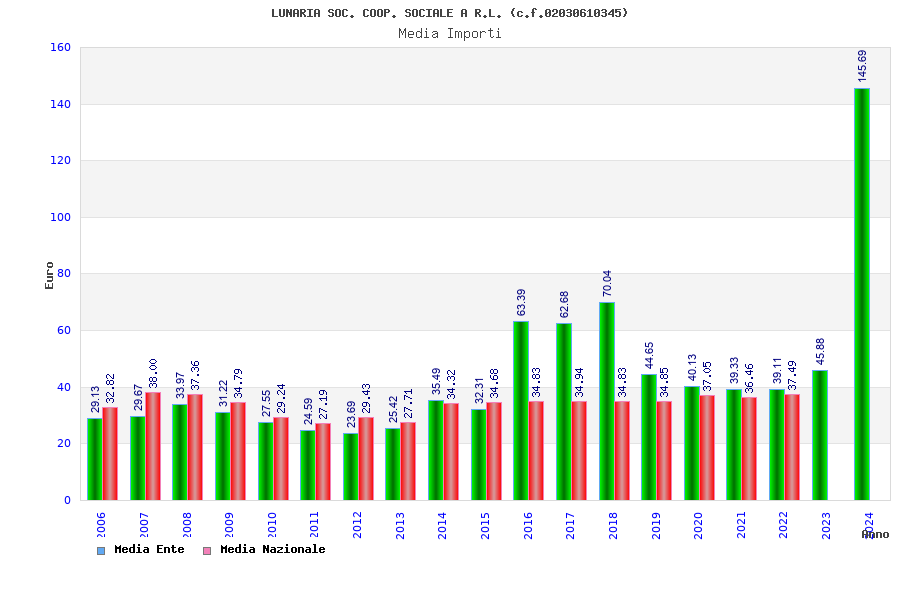This screenshot has width=900, height=600.
Task: Click the 80 value on the Euro axis
Action: pyautogui.click(x=64, y=274)
